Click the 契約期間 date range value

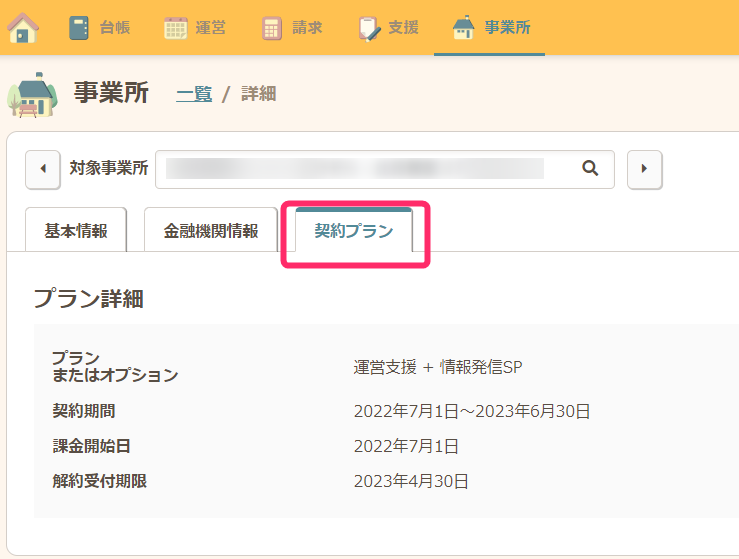[x=472, y=410]
